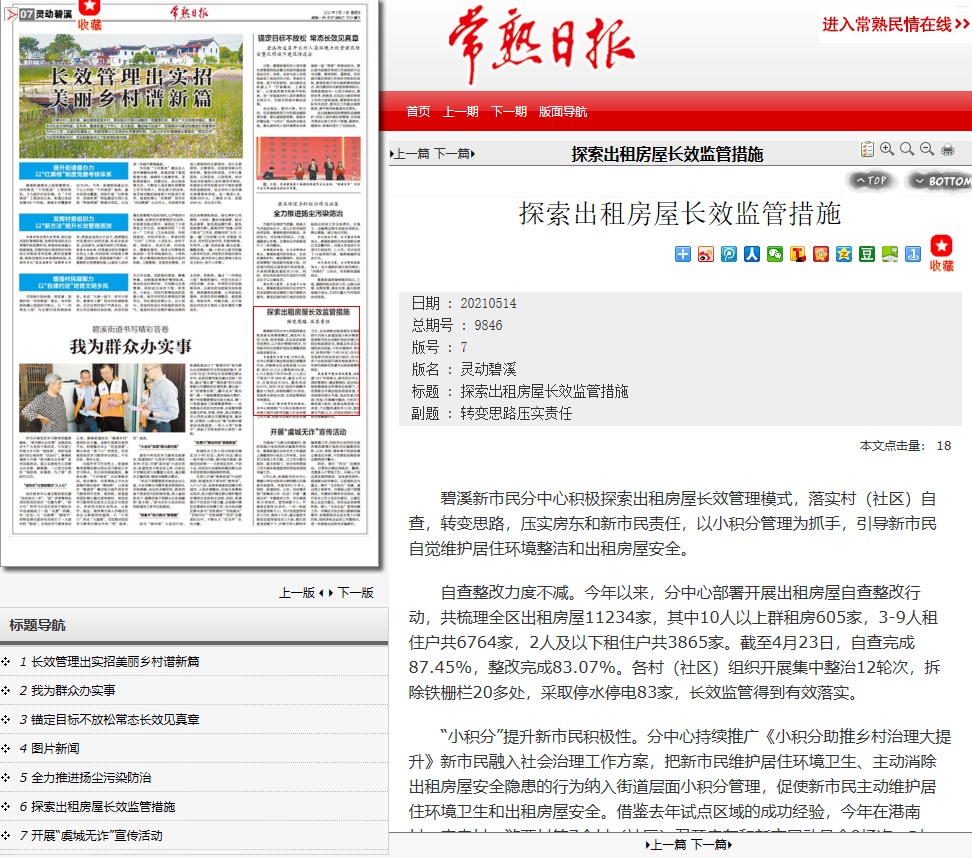This screenshot has width=972, height=858.
Task: Click the yellow T share icon
Action: [798, 254]
